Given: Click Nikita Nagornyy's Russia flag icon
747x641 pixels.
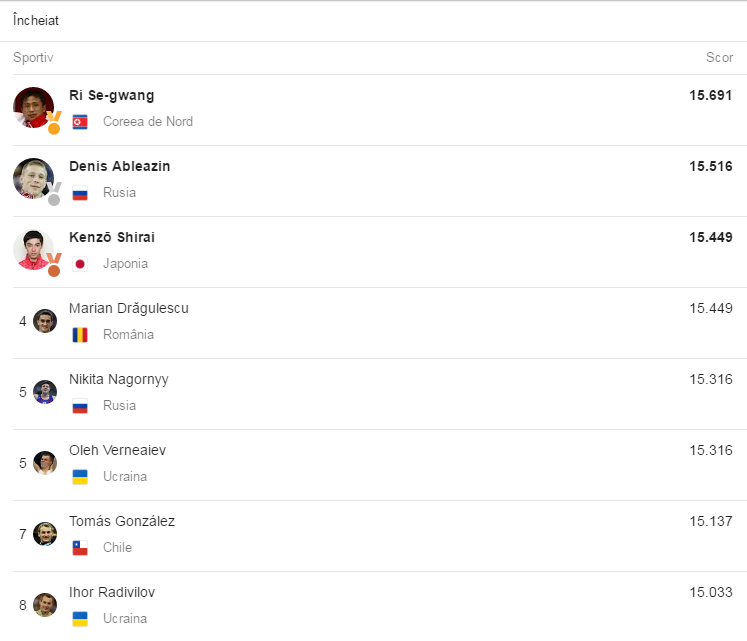Looking at the screenshot, I should (80, 406).
